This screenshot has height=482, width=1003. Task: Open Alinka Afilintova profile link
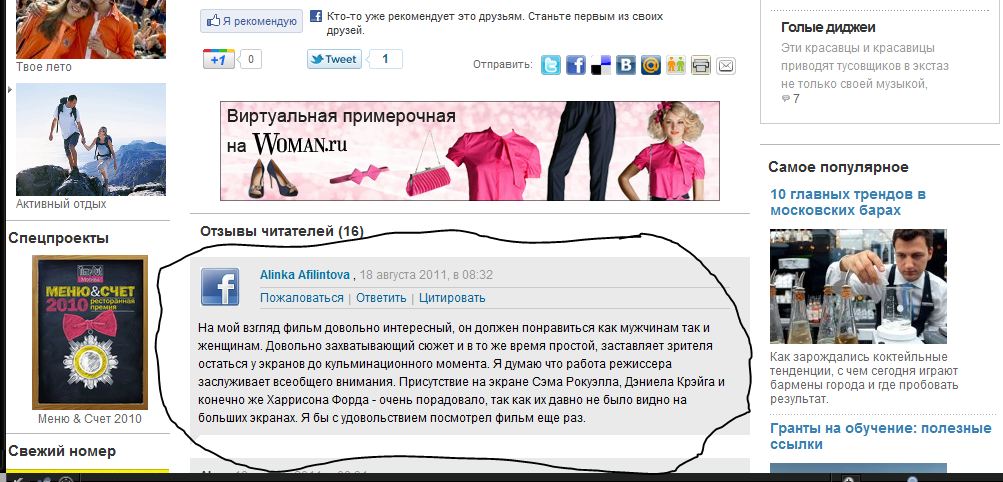[x=305, y=275]
